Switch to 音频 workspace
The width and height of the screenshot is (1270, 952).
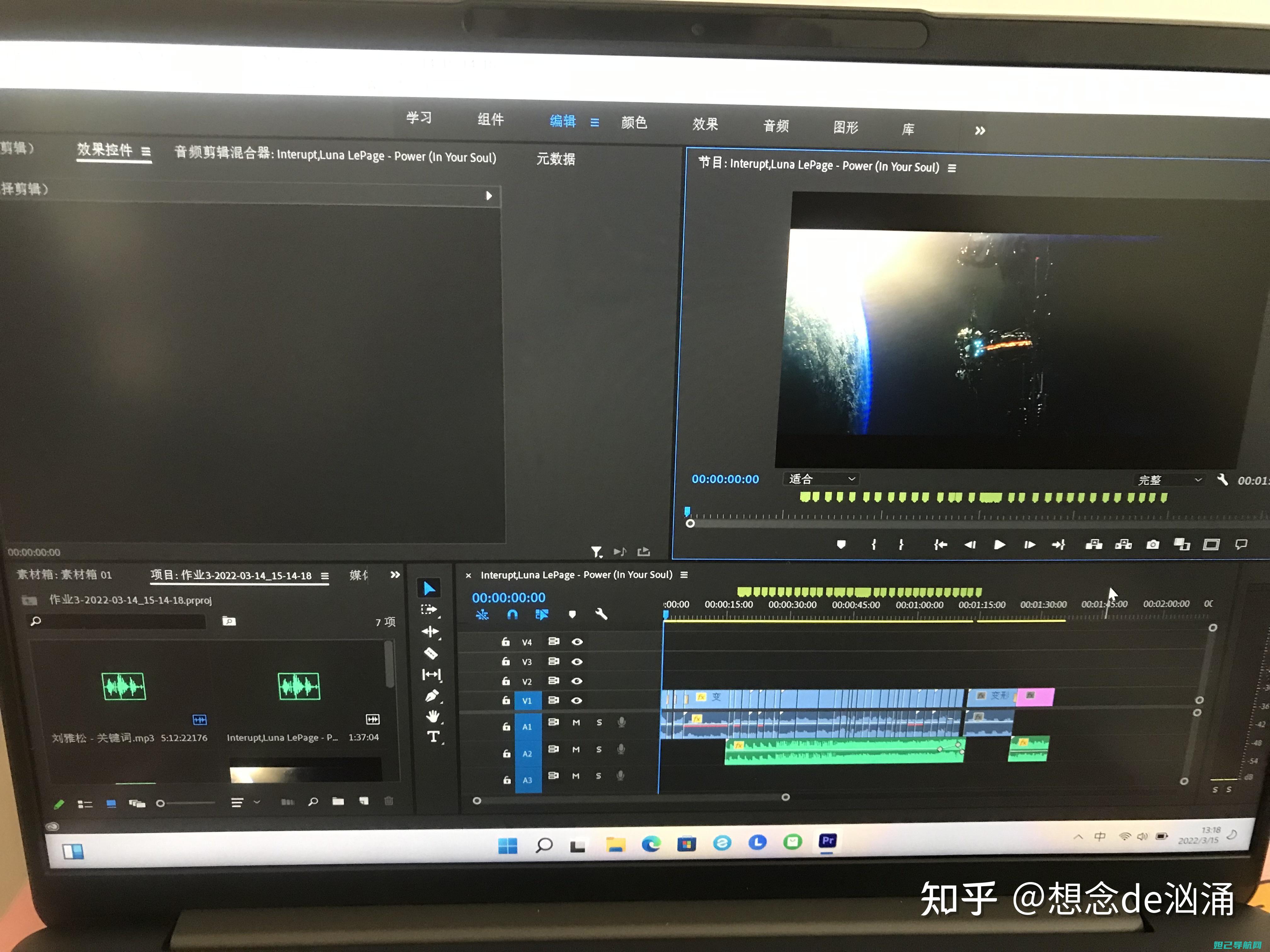pos(776,126)
